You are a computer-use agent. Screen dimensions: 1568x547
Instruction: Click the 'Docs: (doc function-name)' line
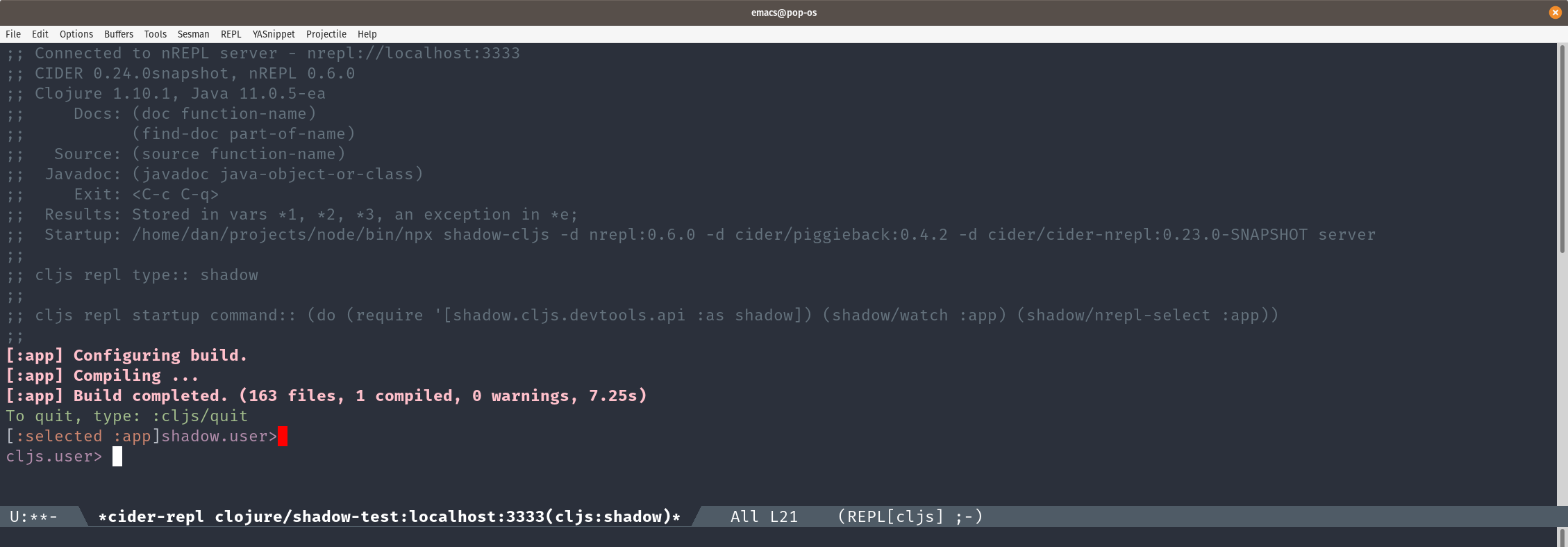[161, 114]
